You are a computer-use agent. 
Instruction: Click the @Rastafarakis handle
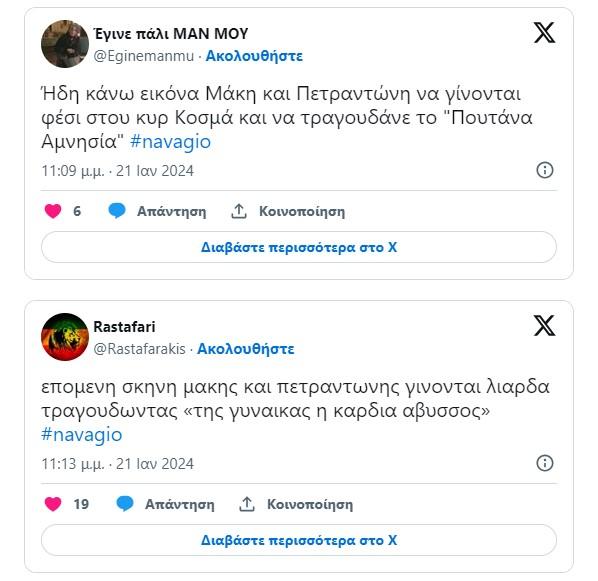point(140,349)
